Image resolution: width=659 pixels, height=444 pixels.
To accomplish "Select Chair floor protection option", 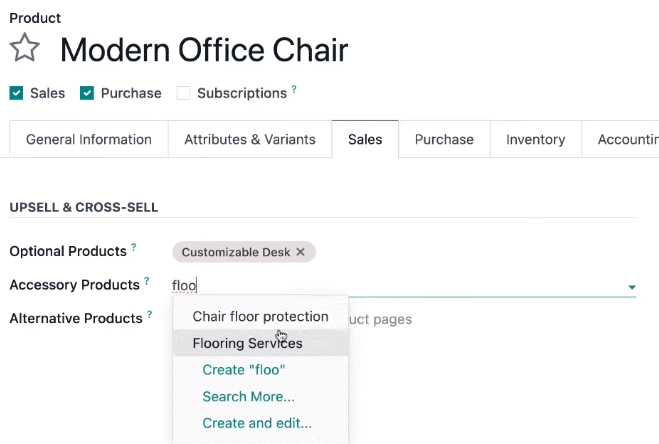I will pyautogui.click(x=261, y=317).
